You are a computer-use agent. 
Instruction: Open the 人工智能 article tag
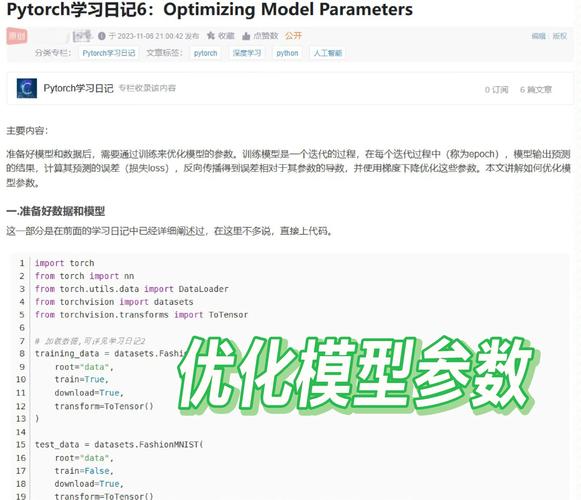click(328, 53)
